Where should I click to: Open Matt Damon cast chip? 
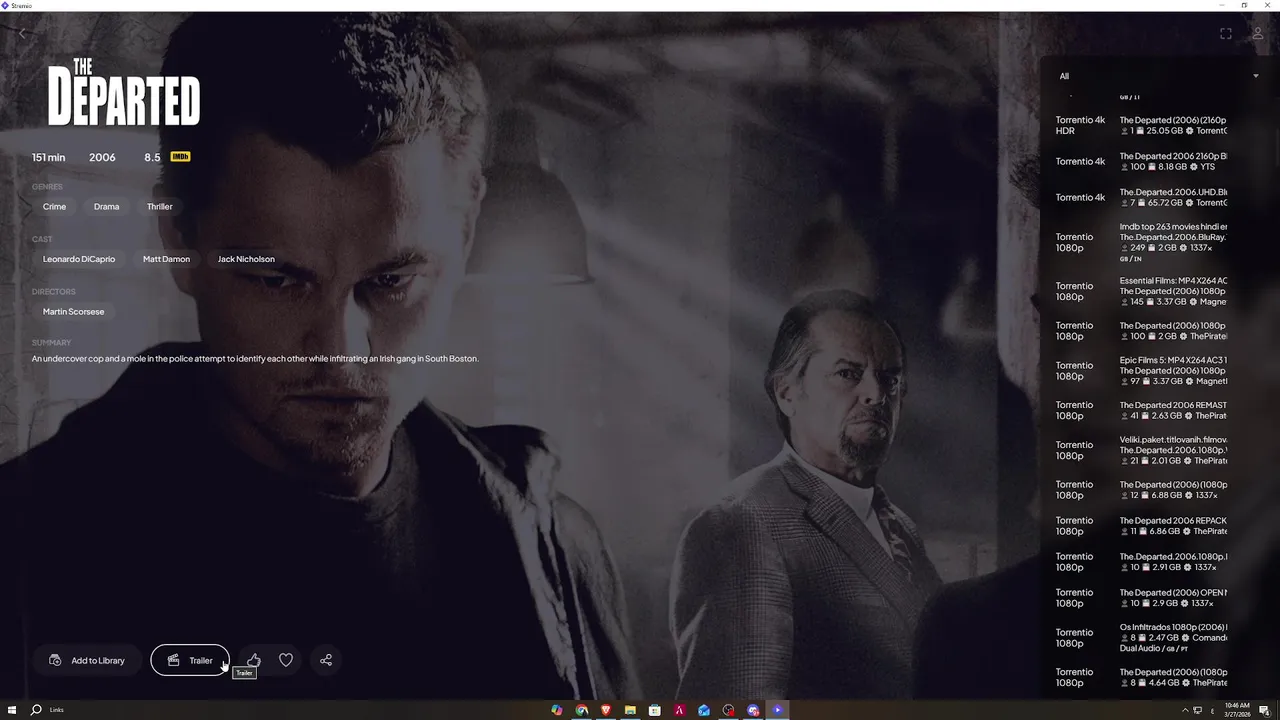[x=166, y=259]
